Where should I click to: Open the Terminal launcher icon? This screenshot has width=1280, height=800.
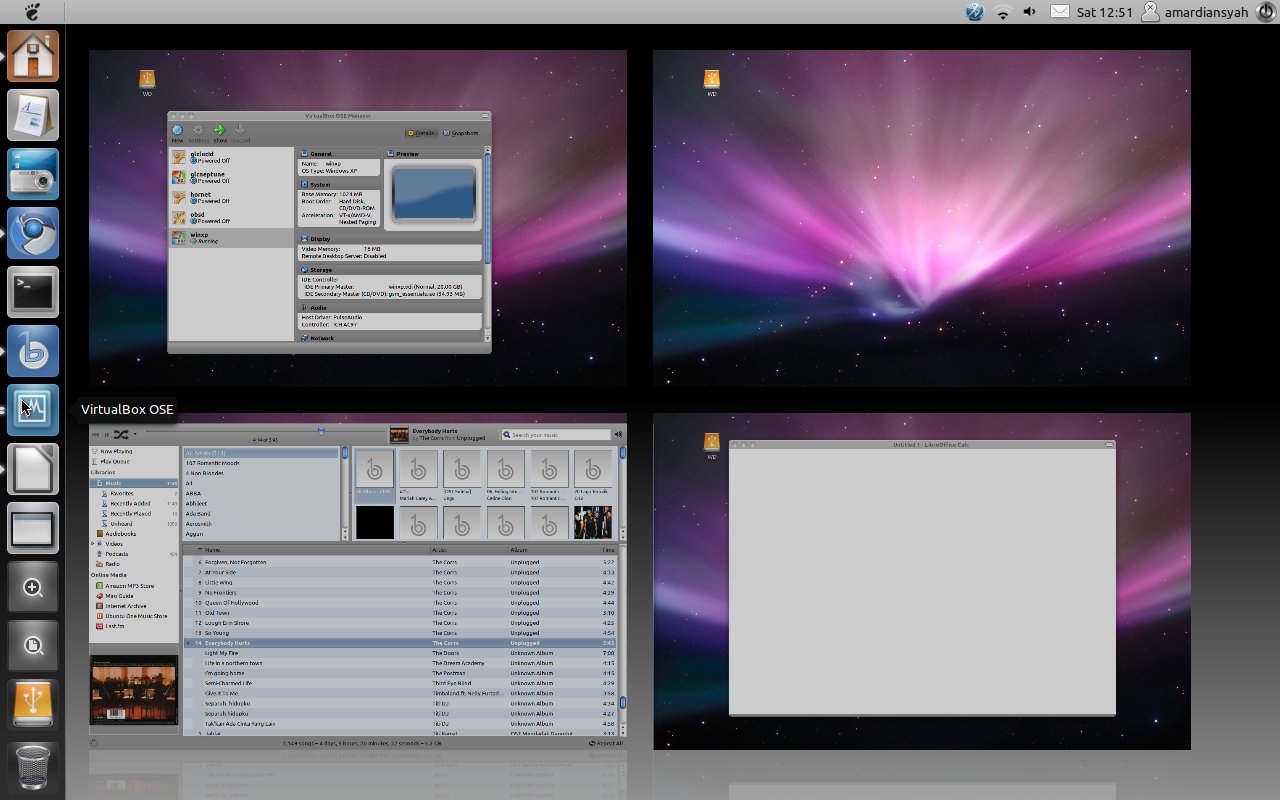point(33,292)
